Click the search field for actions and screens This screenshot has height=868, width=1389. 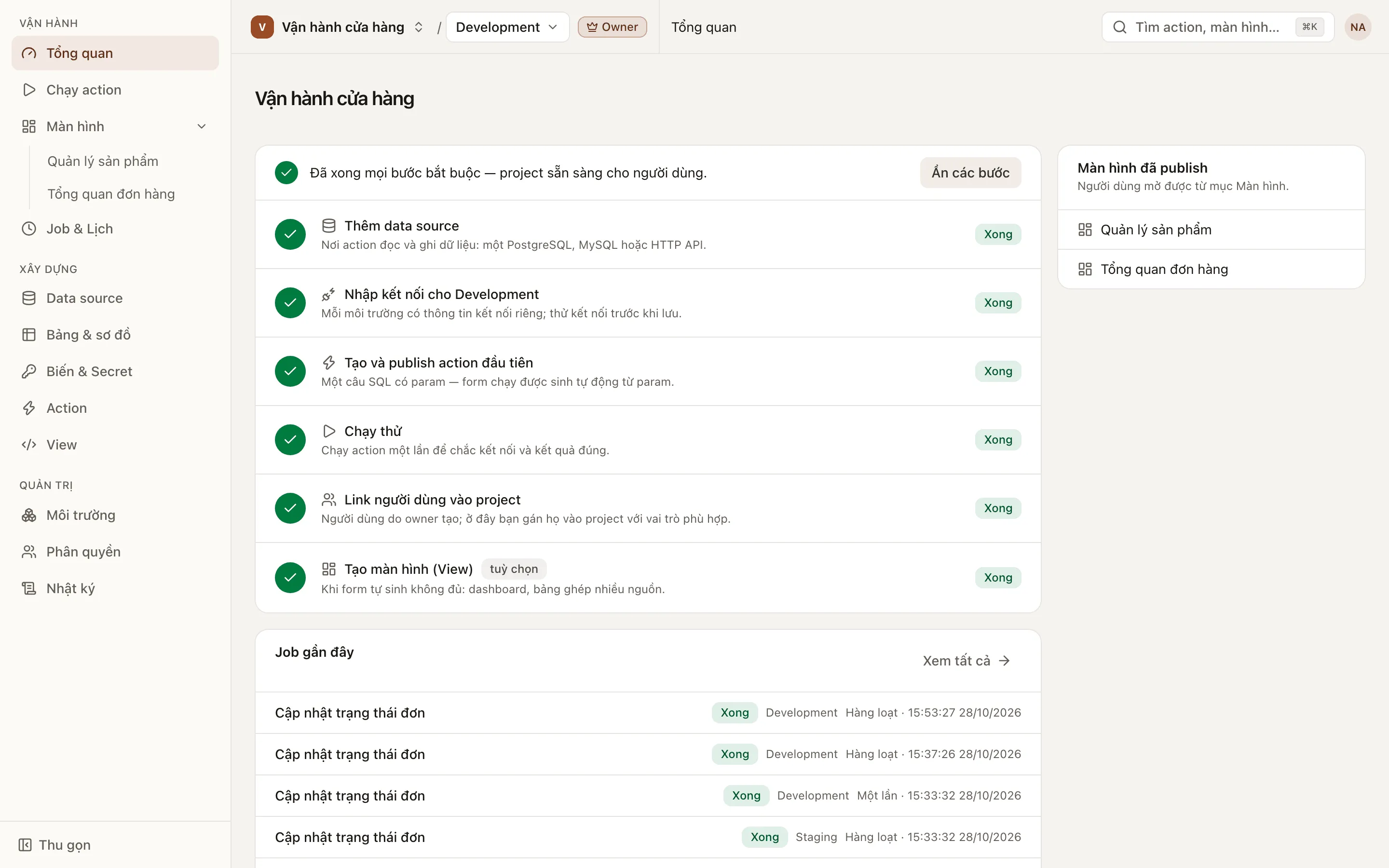(1217, 27)
